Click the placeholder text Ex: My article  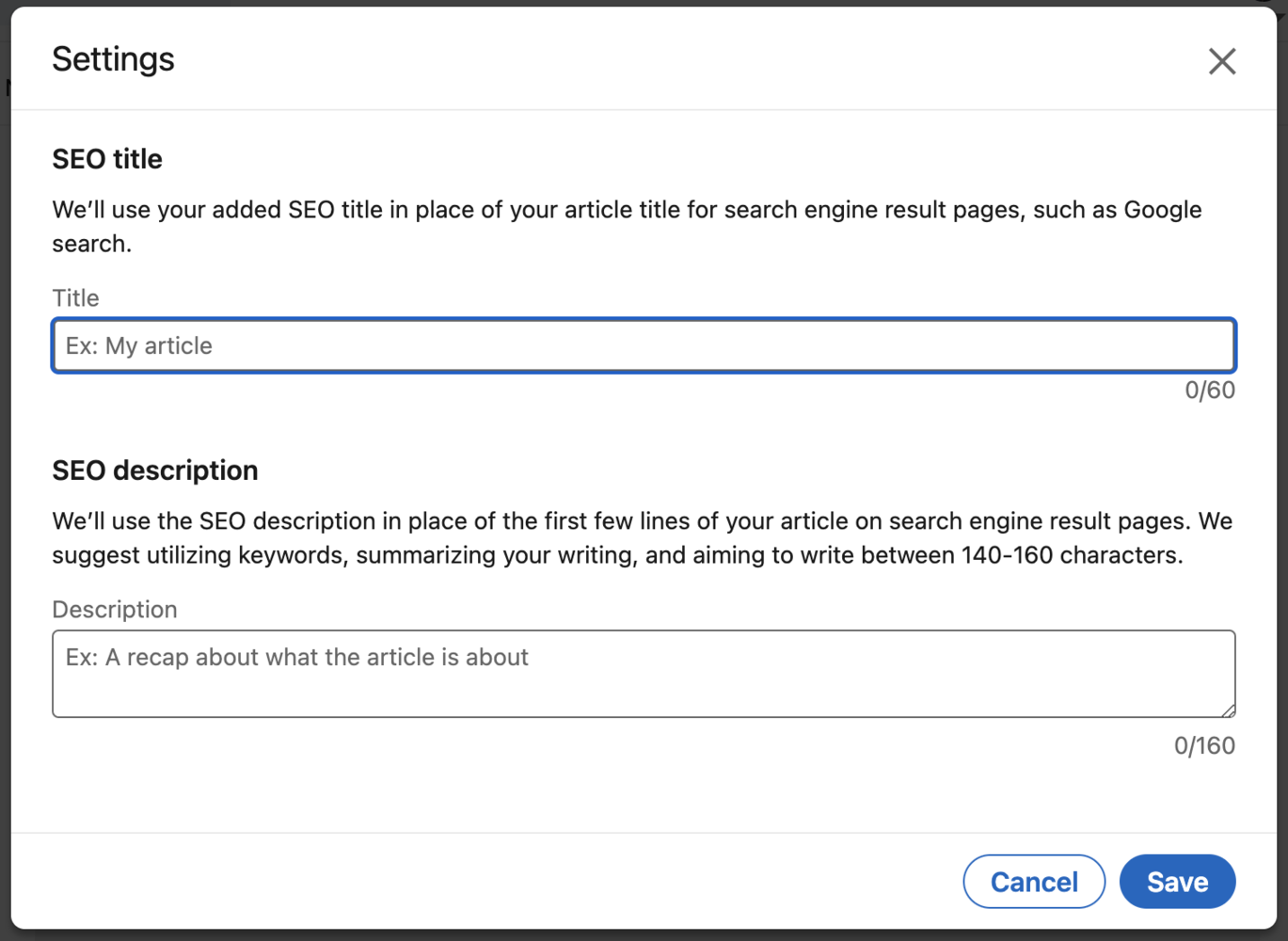138,345
